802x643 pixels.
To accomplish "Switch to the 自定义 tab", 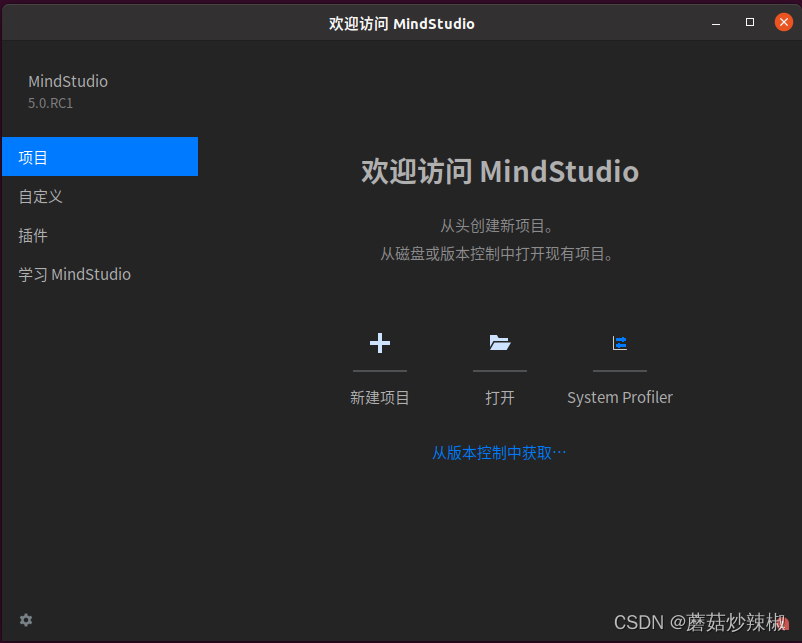I will tap(100, 196).
